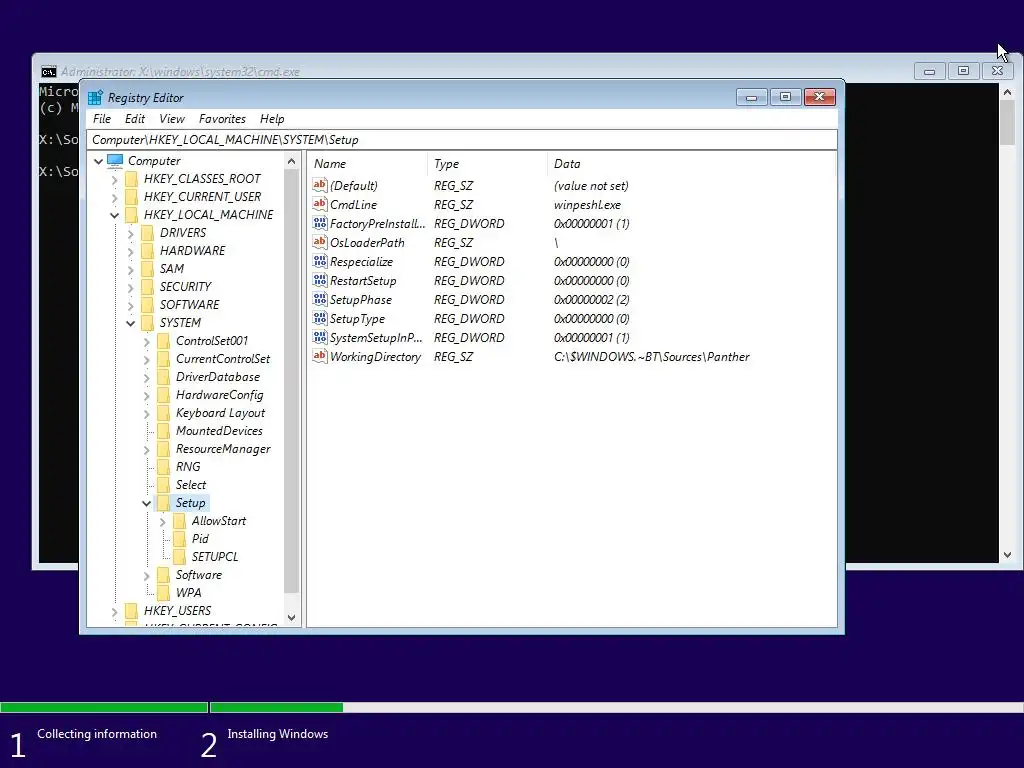Open the Favorites menu
The height and width of the screenshot is (768, 1024).
(x=223, y=119)
